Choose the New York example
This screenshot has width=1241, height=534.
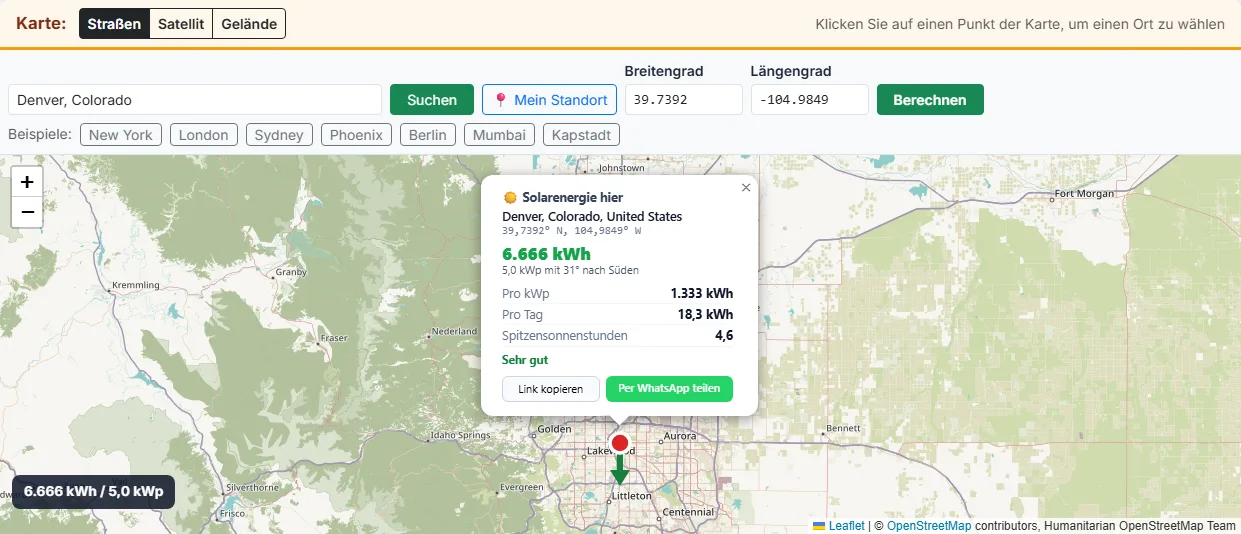[121, 135]
